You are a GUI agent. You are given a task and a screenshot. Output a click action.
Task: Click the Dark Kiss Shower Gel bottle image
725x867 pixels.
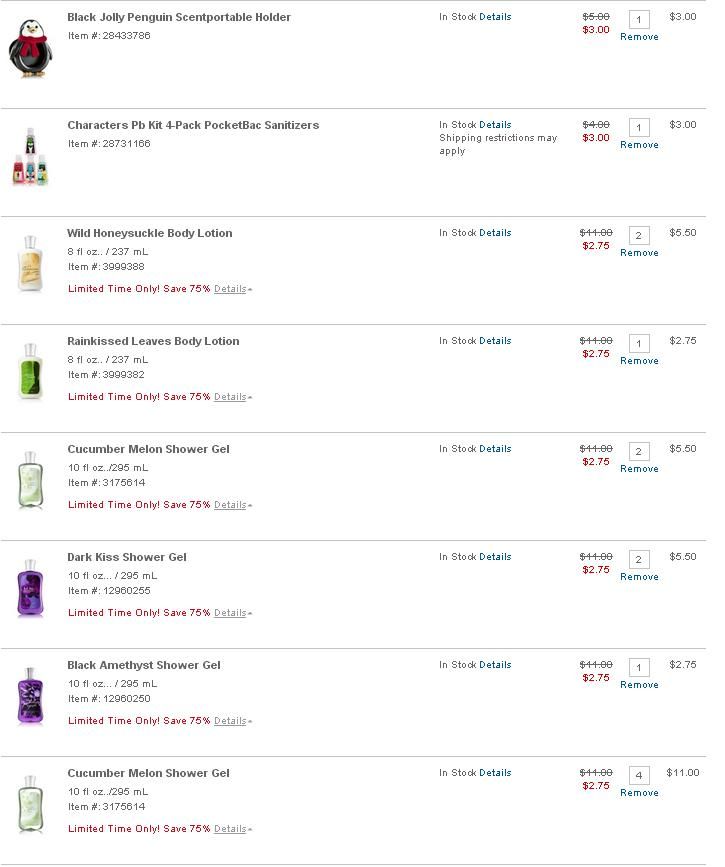point(30,587)
